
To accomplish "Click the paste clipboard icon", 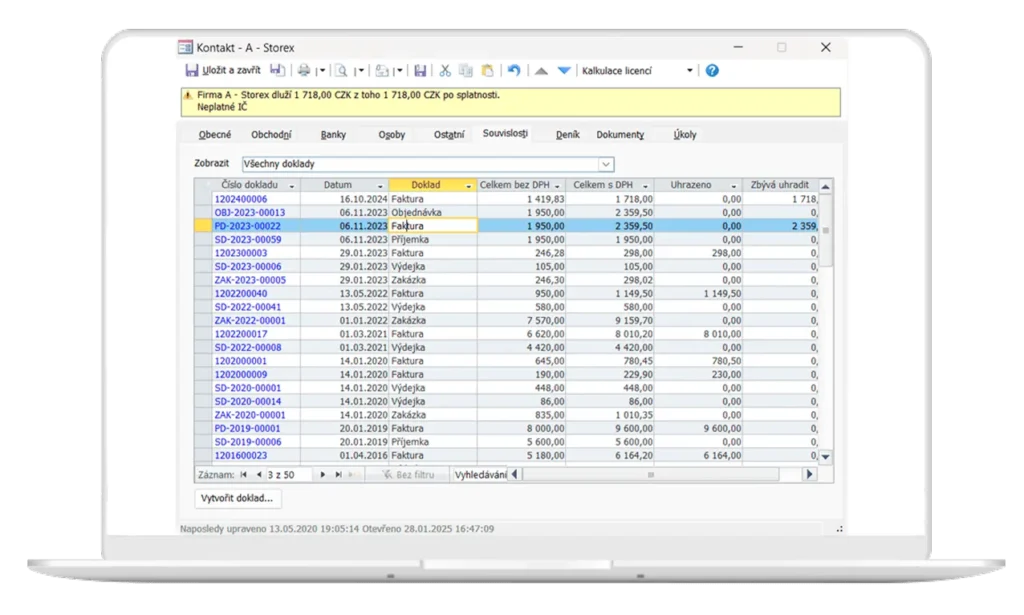I will click(487, 71).
